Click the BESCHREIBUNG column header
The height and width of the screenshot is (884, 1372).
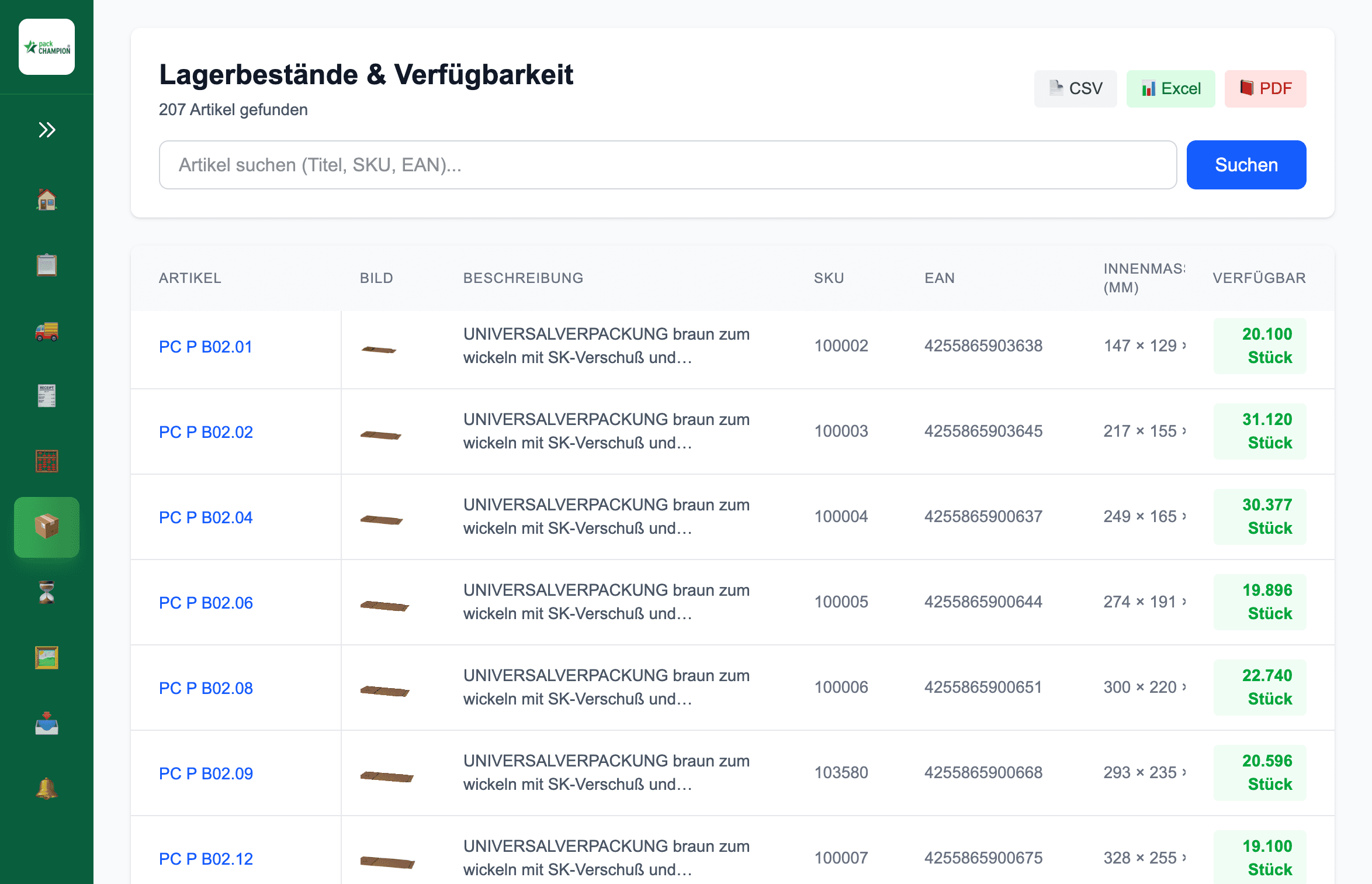(523, 278)
